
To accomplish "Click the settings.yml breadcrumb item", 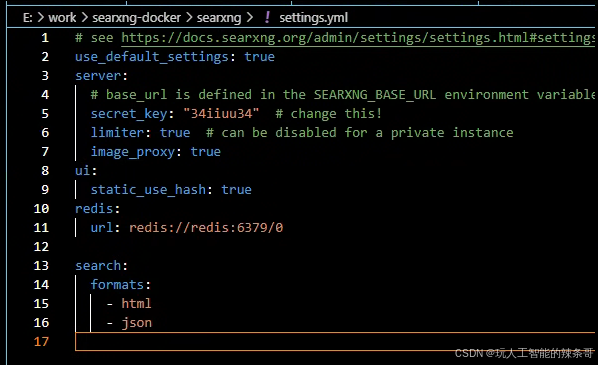I will tap(313, 18).
